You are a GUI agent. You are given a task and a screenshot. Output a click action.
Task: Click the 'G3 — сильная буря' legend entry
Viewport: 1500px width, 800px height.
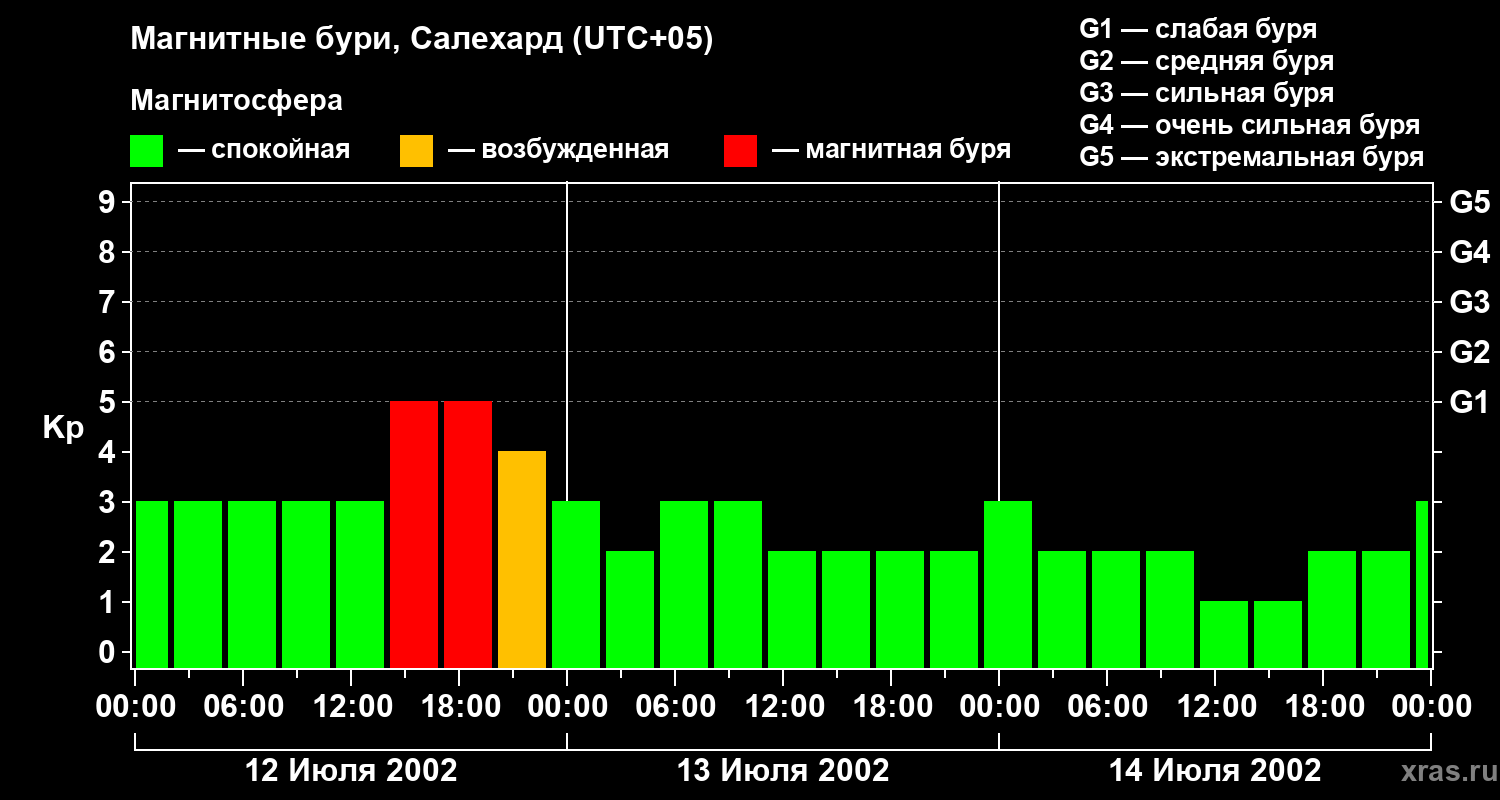pyautogui.click(x=1207, y=93)
